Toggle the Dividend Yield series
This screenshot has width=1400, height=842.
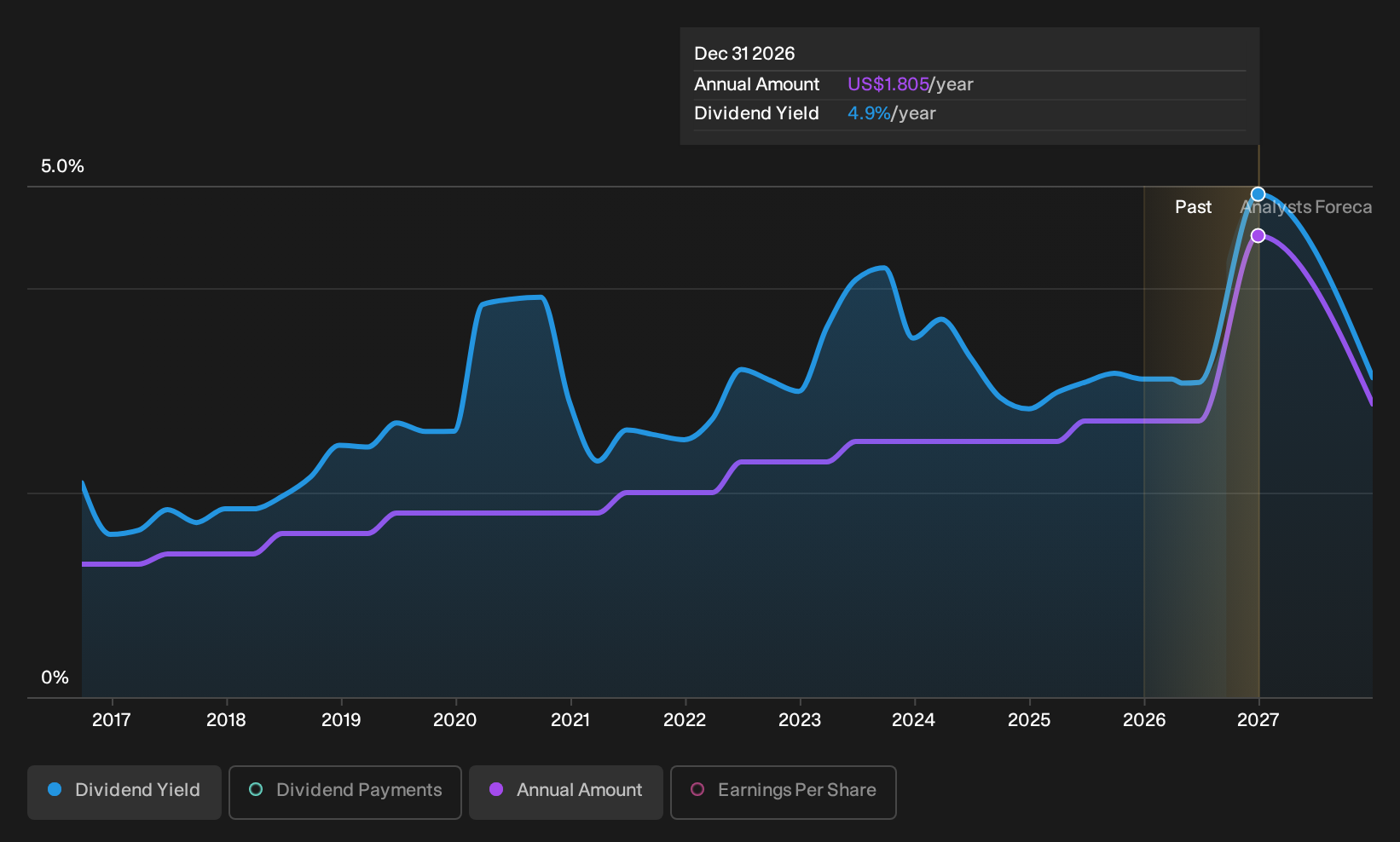(124, 792)
